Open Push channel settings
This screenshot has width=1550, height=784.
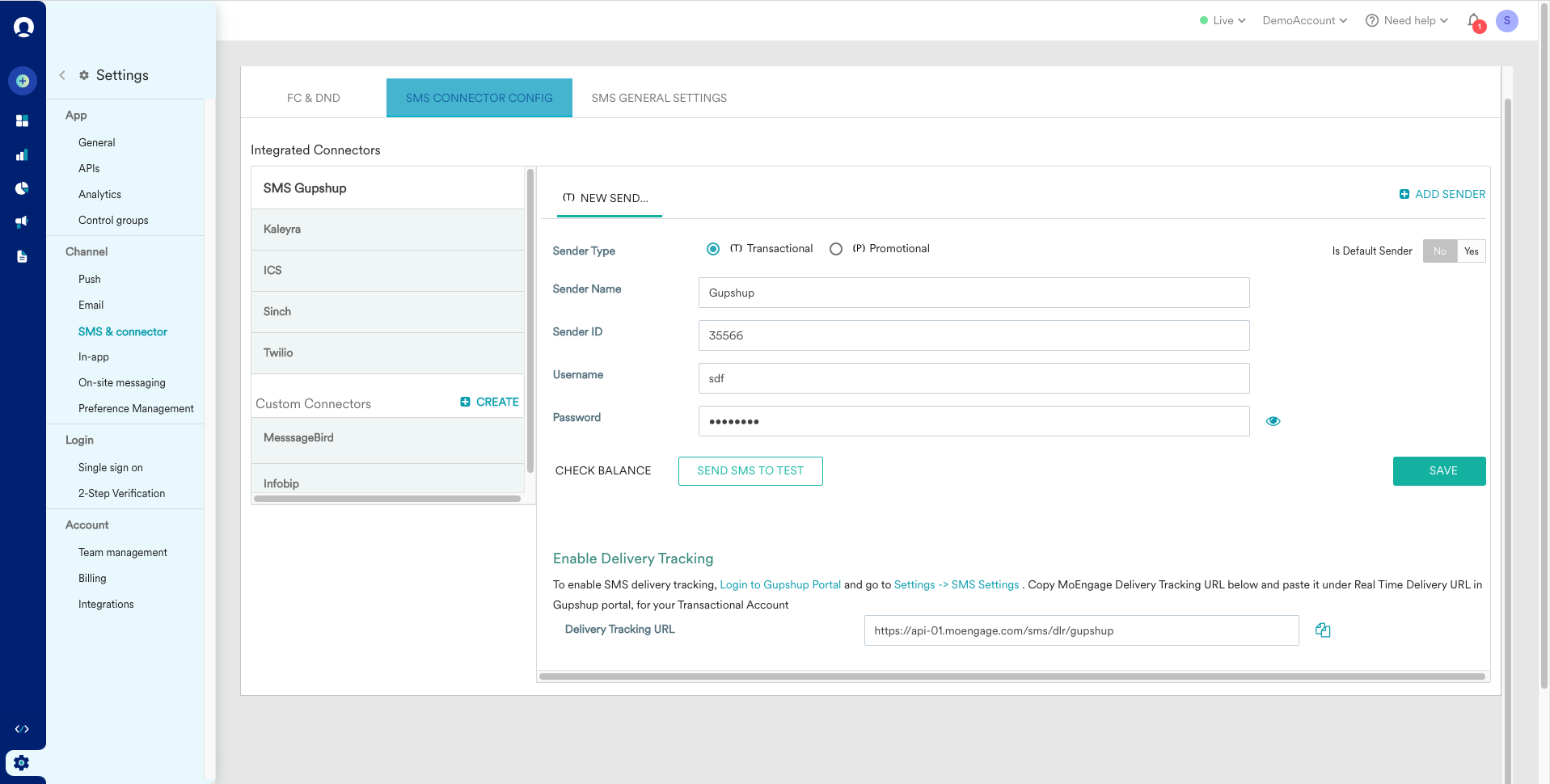tap(90, 279)
